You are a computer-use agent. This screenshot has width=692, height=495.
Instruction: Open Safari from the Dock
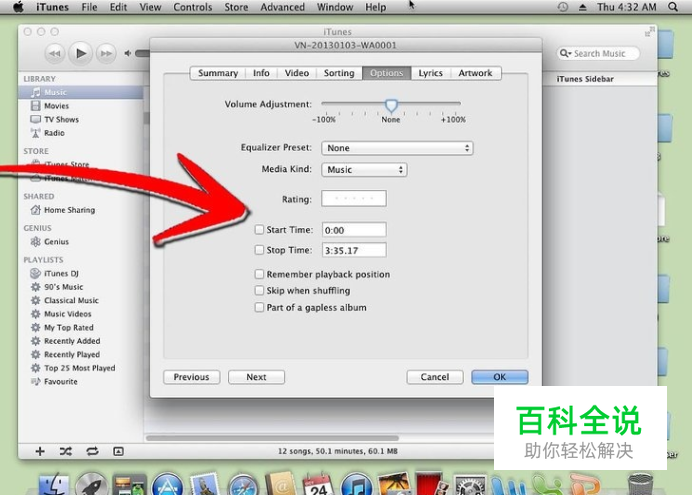click(x=243, y=485)
